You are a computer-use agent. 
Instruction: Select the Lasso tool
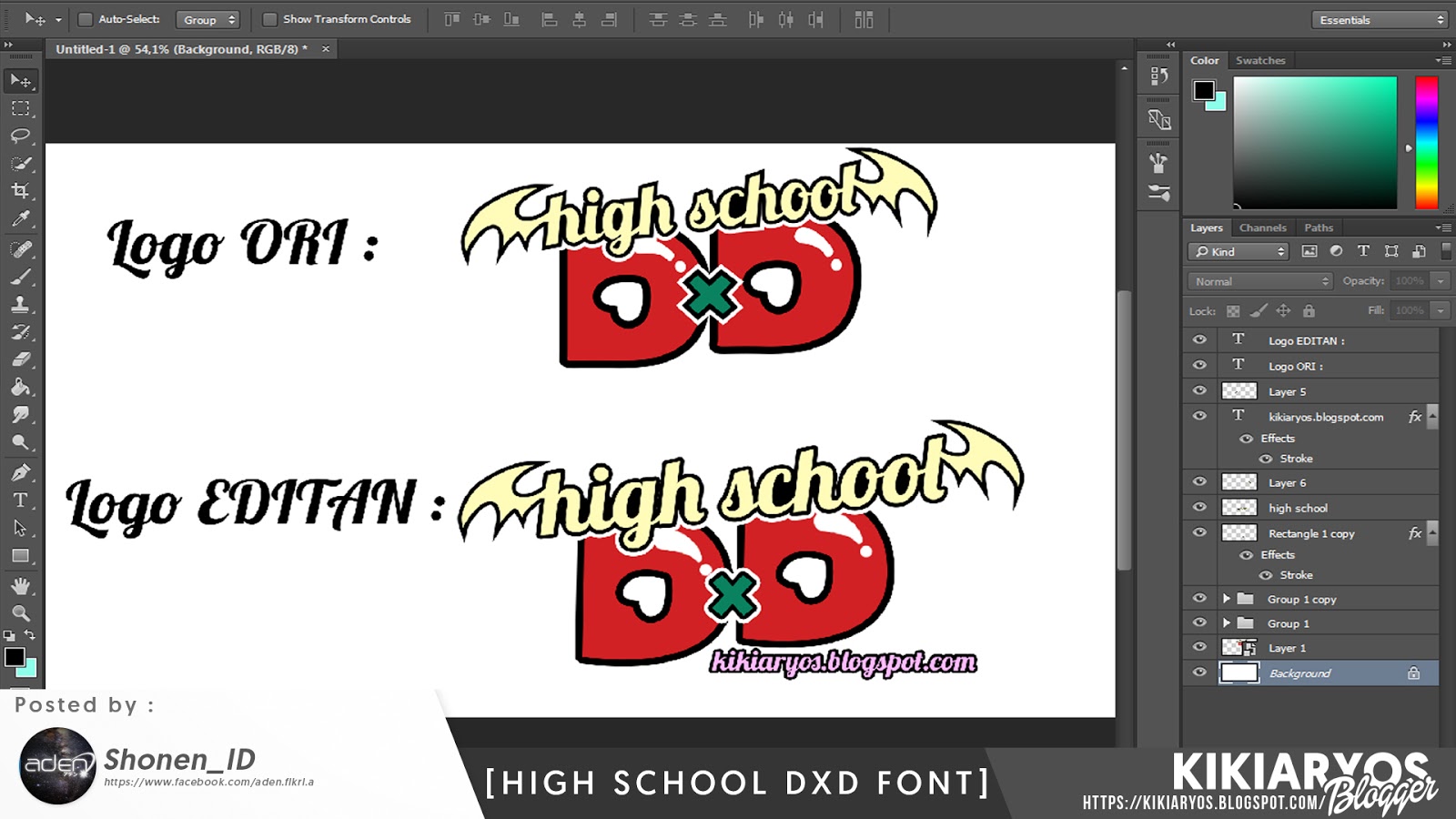point(21,136)
